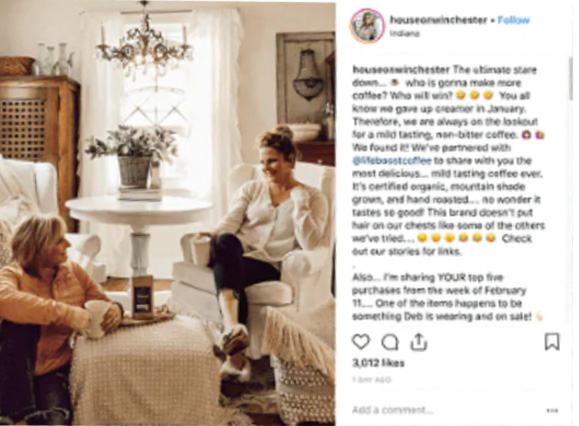The height and width of the screenshot is (426, 579).
Task: Open houseonwinchester profile picture avatar
Action: click(367, 25)
